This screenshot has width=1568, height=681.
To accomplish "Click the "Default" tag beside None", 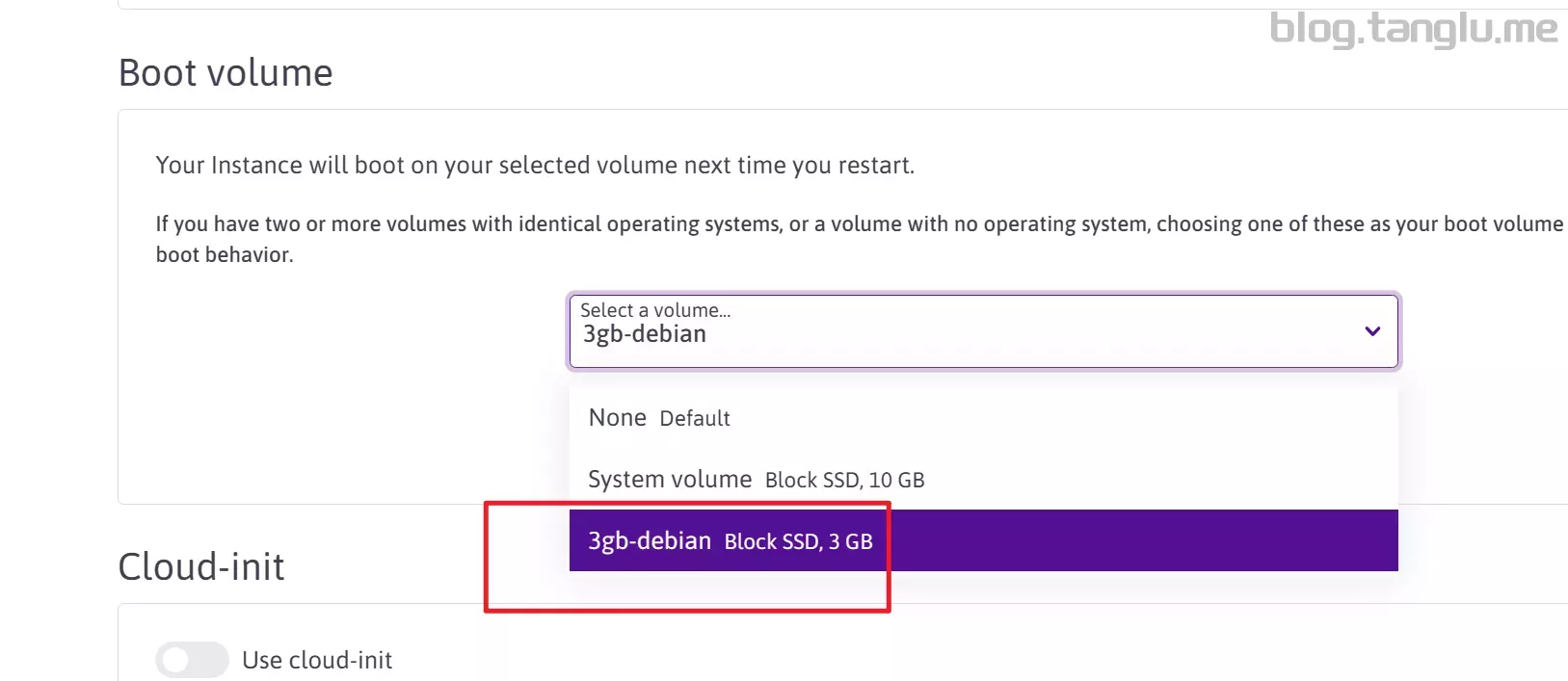I will [695, 419].
